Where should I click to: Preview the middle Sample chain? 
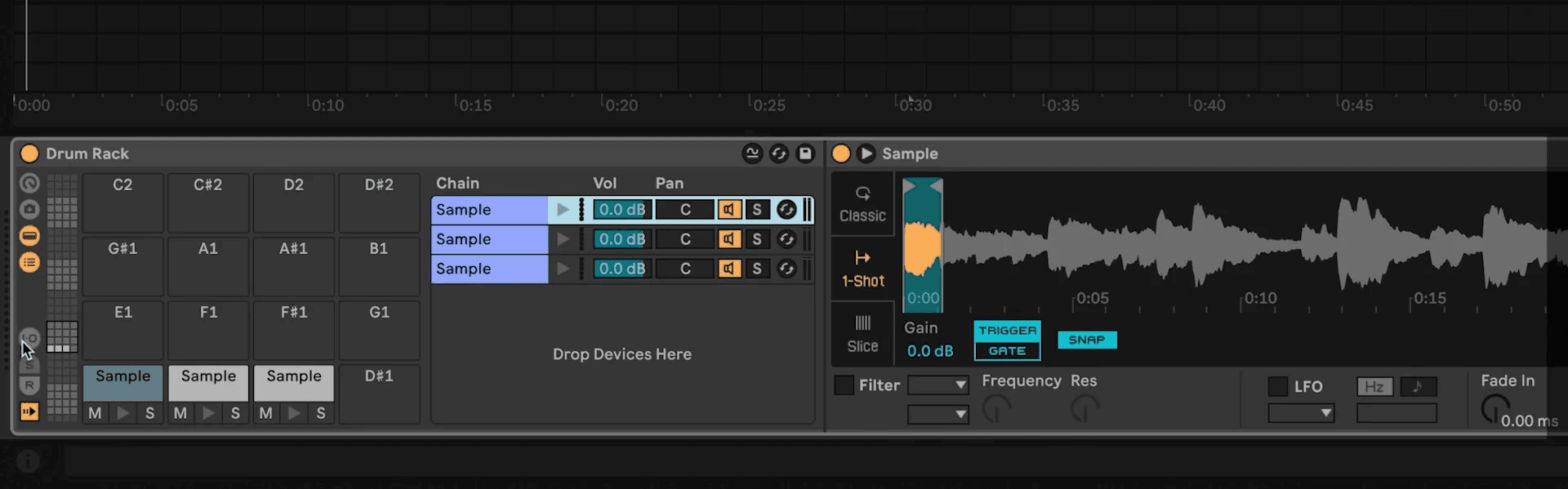(x=563, y=239)
